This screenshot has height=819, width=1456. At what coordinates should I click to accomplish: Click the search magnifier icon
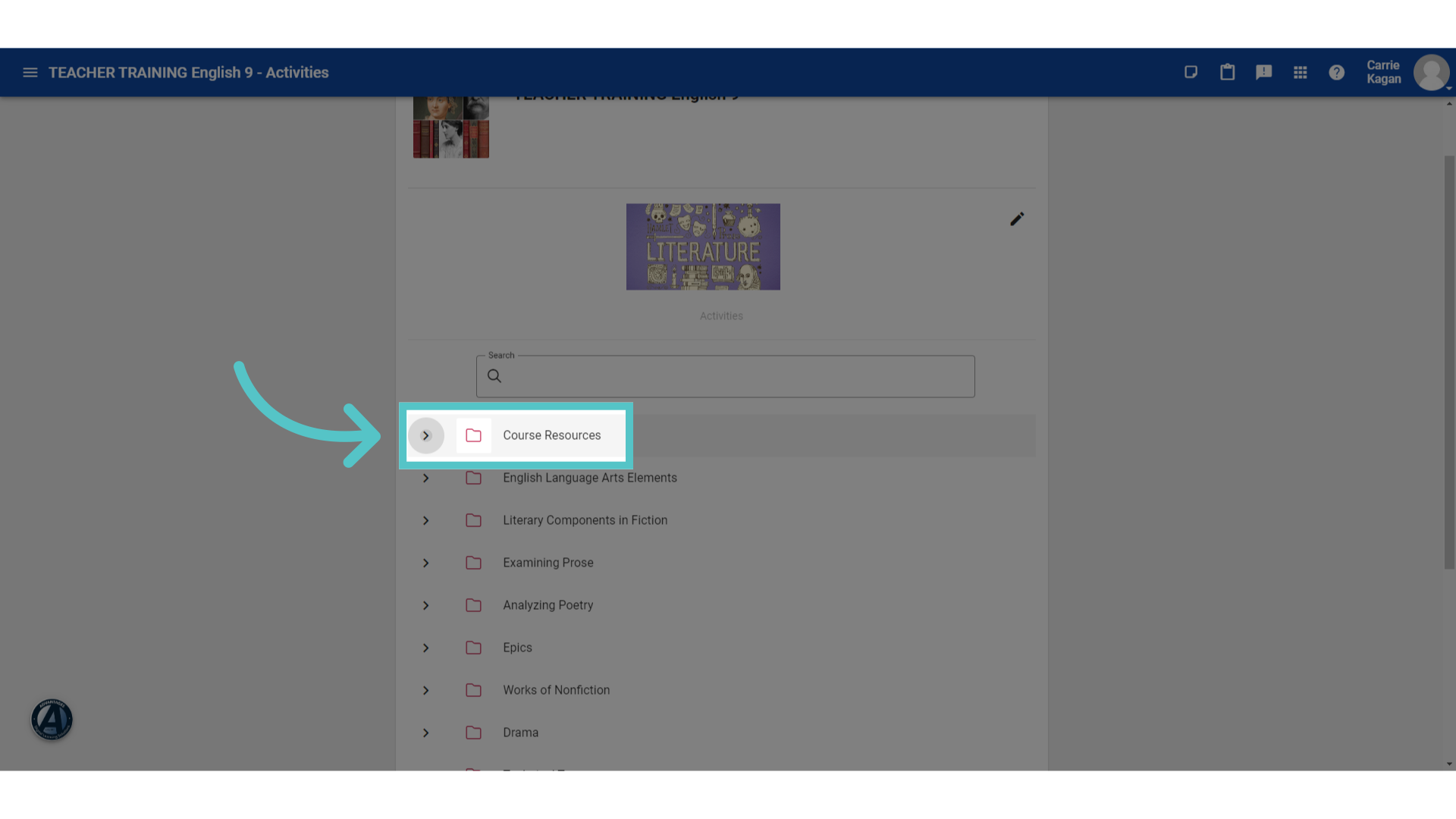point(494,376)
